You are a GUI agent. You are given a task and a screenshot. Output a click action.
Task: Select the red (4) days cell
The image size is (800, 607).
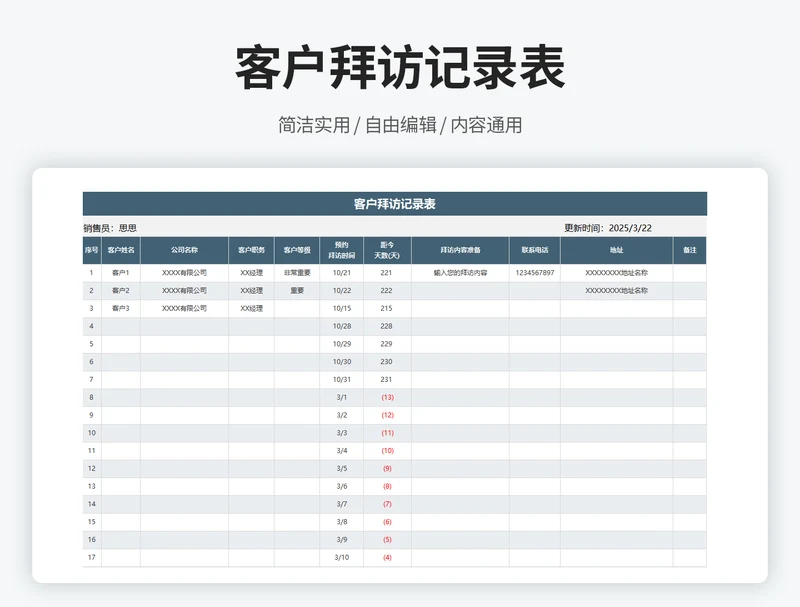387,558
